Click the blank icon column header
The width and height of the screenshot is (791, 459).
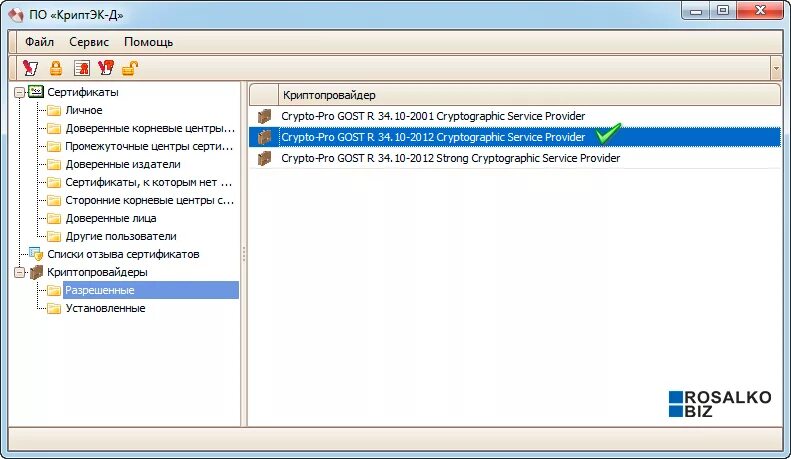tap(264, 95)
